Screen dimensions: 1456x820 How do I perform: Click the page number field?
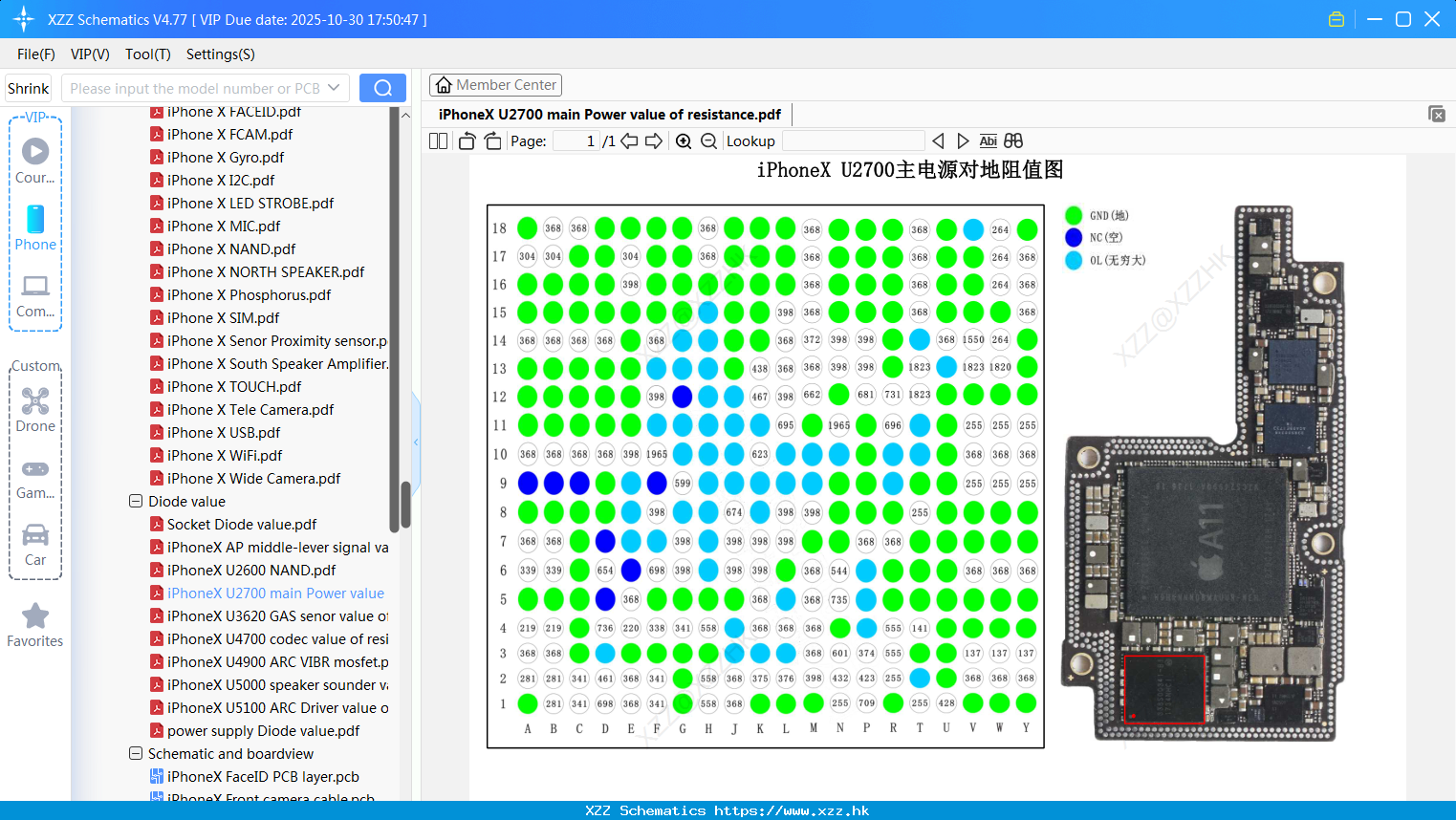click(x=576, y=141)
